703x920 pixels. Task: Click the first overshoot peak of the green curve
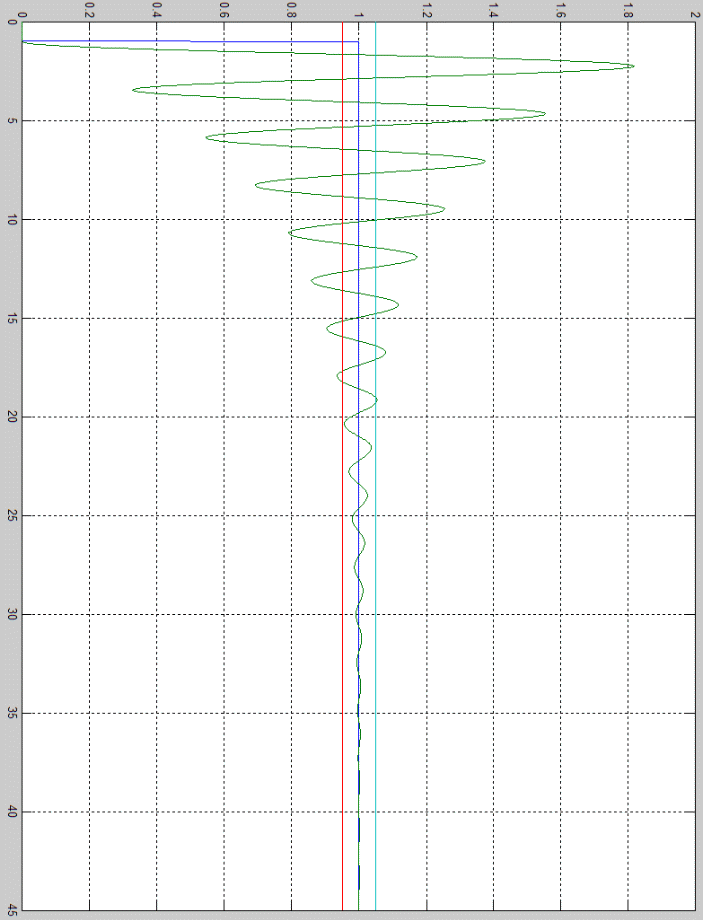633,66
